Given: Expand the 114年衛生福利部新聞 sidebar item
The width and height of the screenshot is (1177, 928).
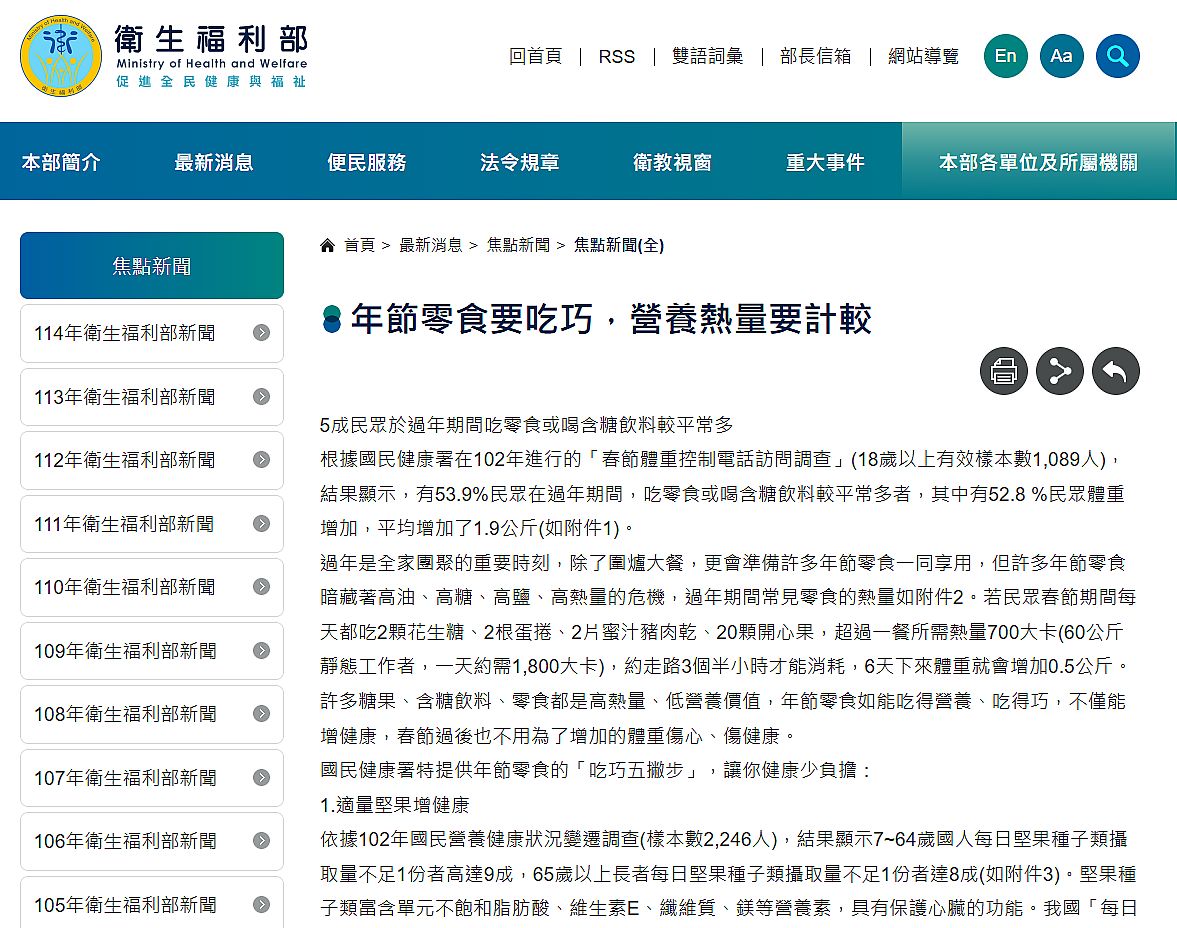Looking at the screenshot, I should pyautogui.click(x=261, y=333).
